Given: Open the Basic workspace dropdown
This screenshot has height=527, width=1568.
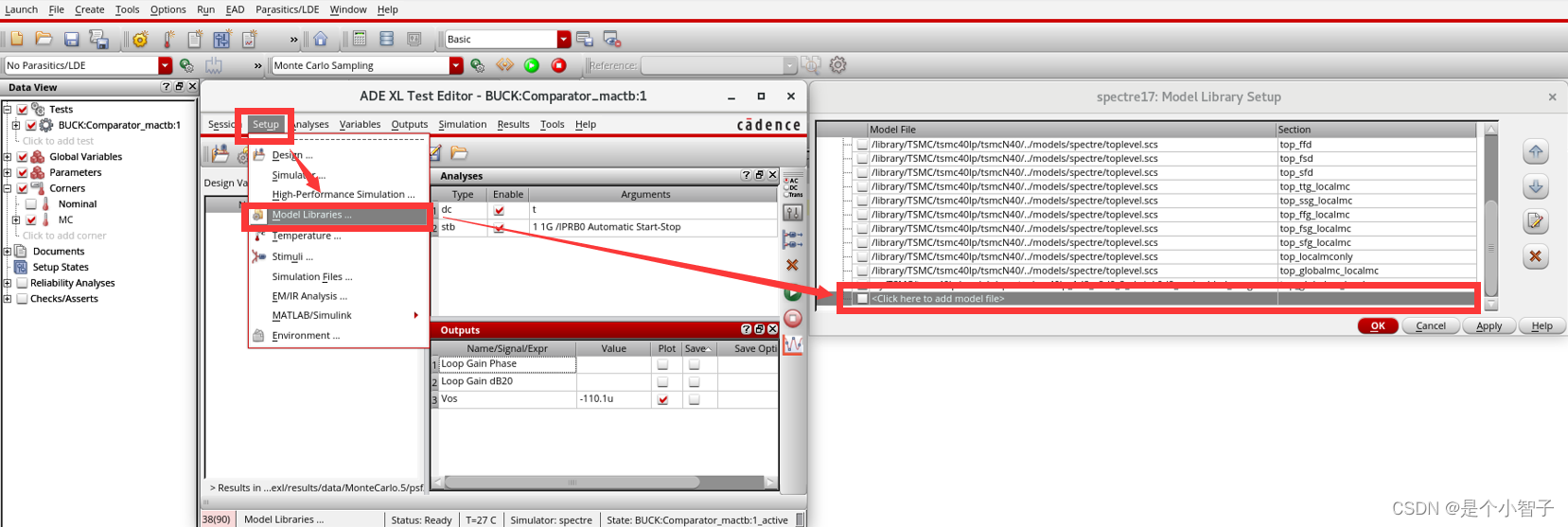Looking at the screenshot, I should click(564, 39).
